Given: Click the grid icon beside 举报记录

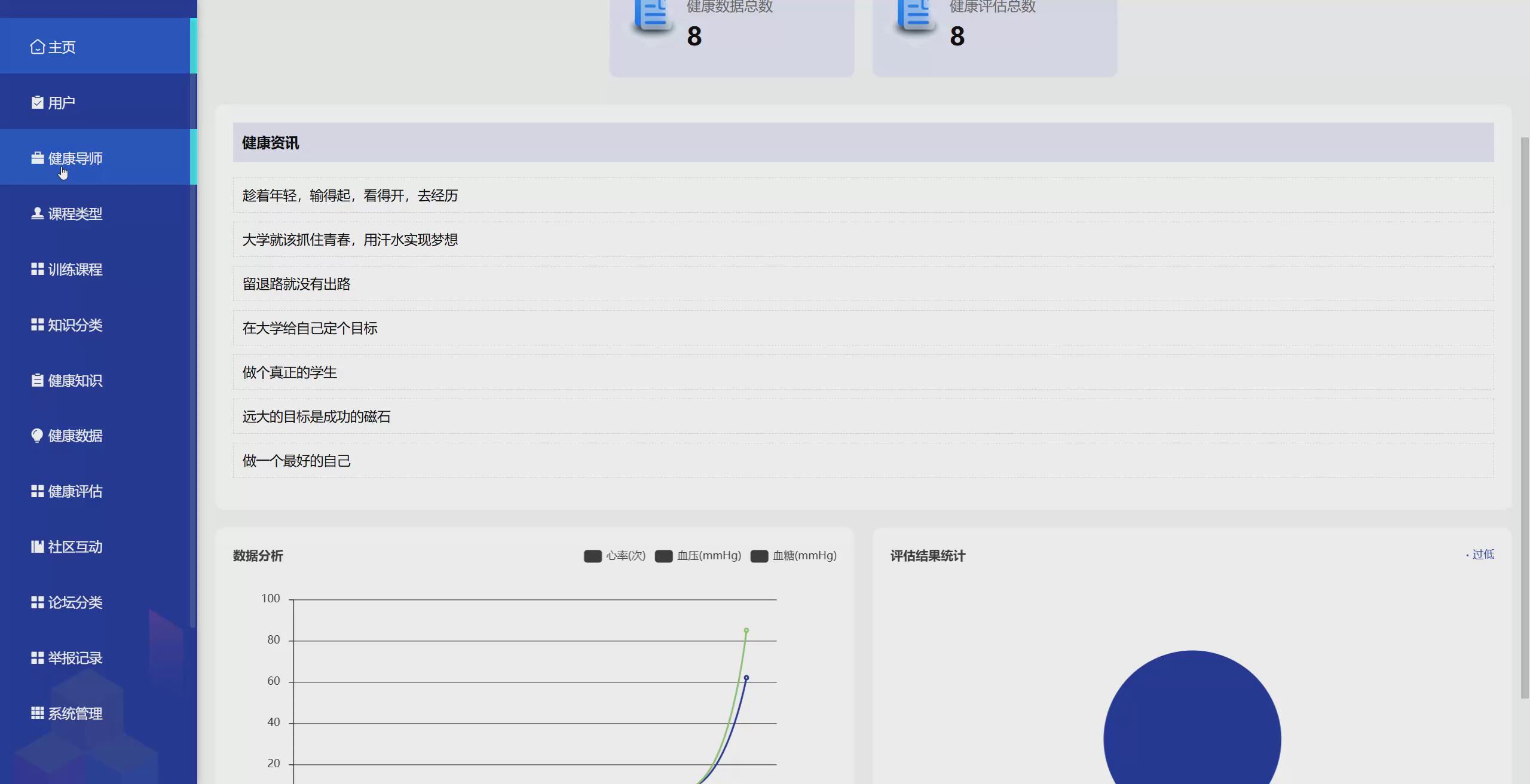Looking at the screenshot, I should click(38, 658).
